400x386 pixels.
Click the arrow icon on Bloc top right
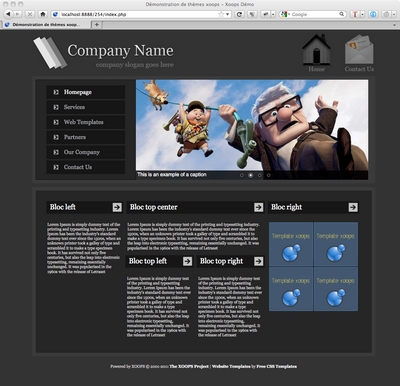(258, 261)
